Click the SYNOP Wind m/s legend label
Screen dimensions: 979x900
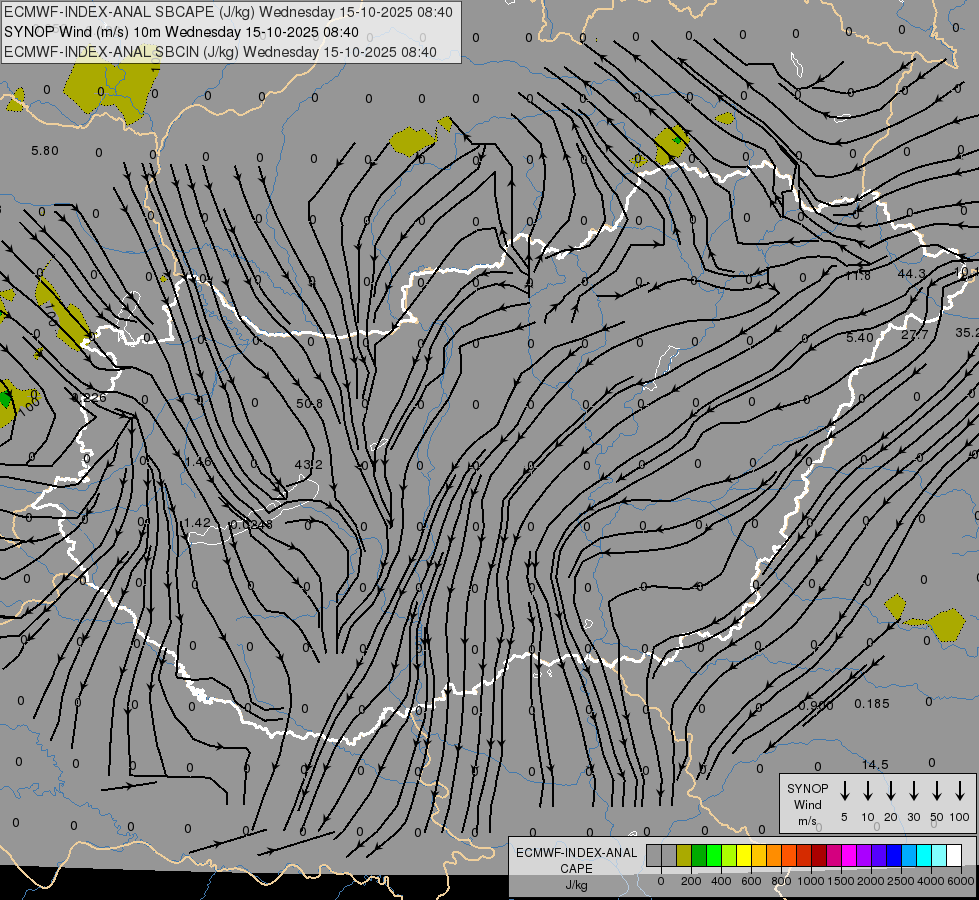point(807,804)
